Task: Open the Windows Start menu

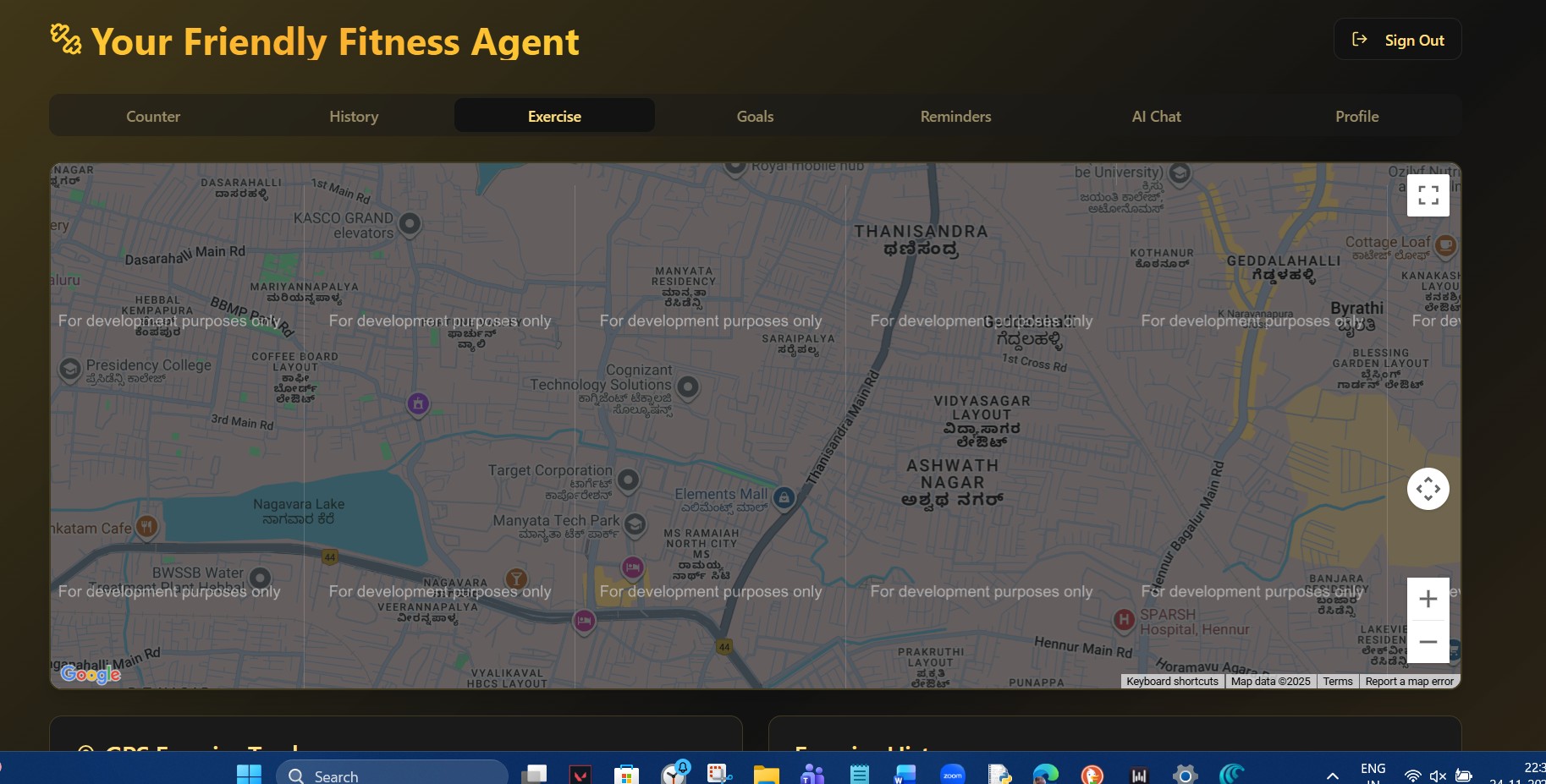Action: [249, 775]
